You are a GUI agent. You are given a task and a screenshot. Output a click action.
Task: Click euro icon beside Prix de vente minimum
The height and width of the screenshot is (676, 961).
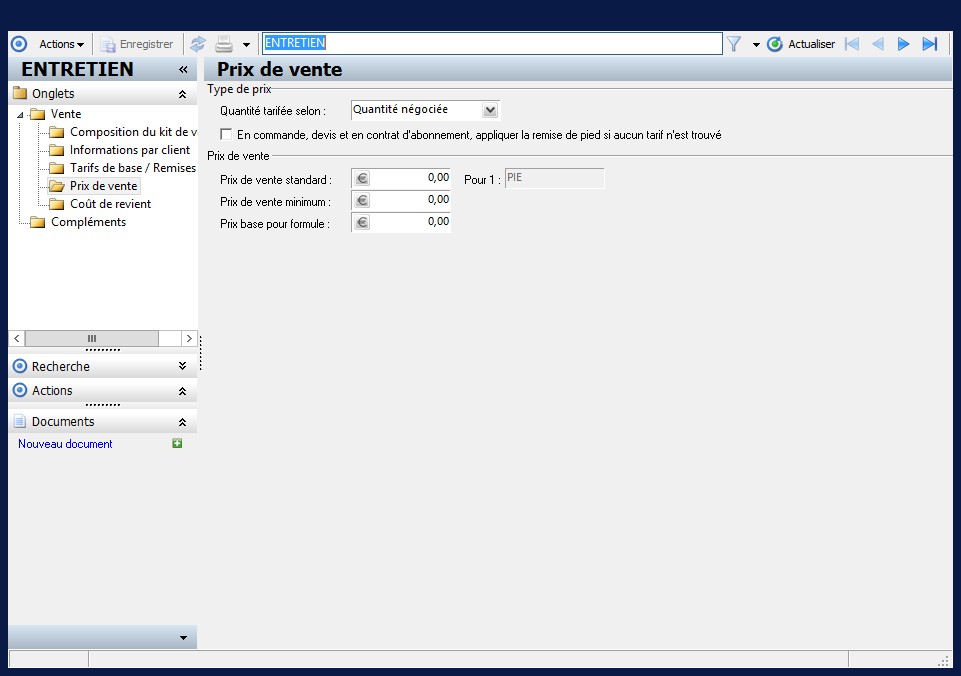[362, 200]
